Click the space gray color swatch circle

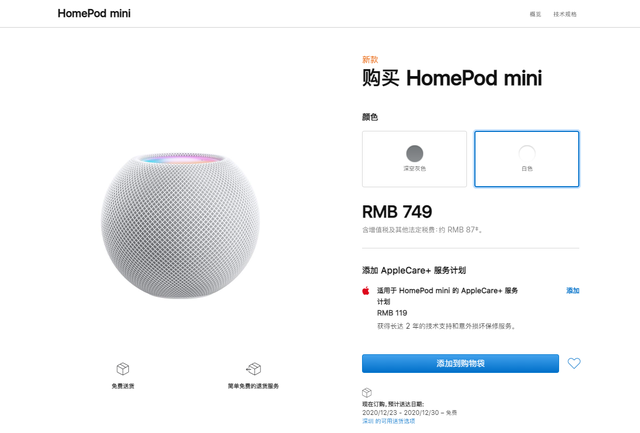tap(414, 153)
